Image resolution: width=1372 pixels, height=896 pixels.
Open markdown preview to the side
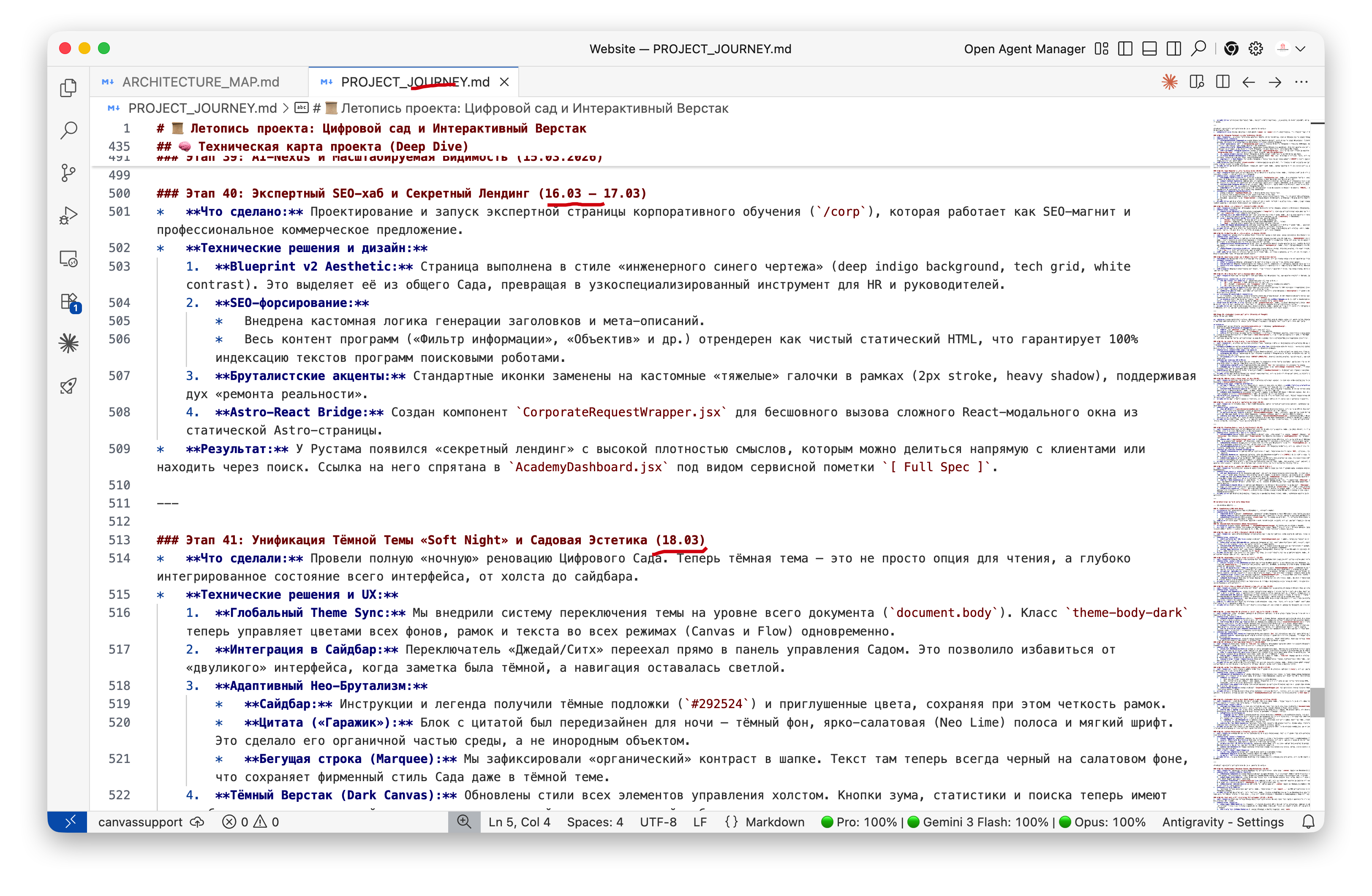(x=1196, y=82)
